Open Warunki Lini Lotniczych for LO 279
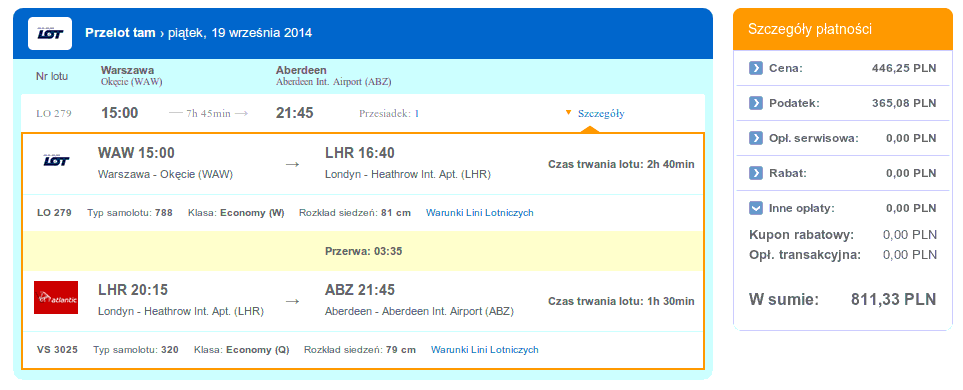Image resolution: width=963 pixels, height=390 pixels. (480, 213)
